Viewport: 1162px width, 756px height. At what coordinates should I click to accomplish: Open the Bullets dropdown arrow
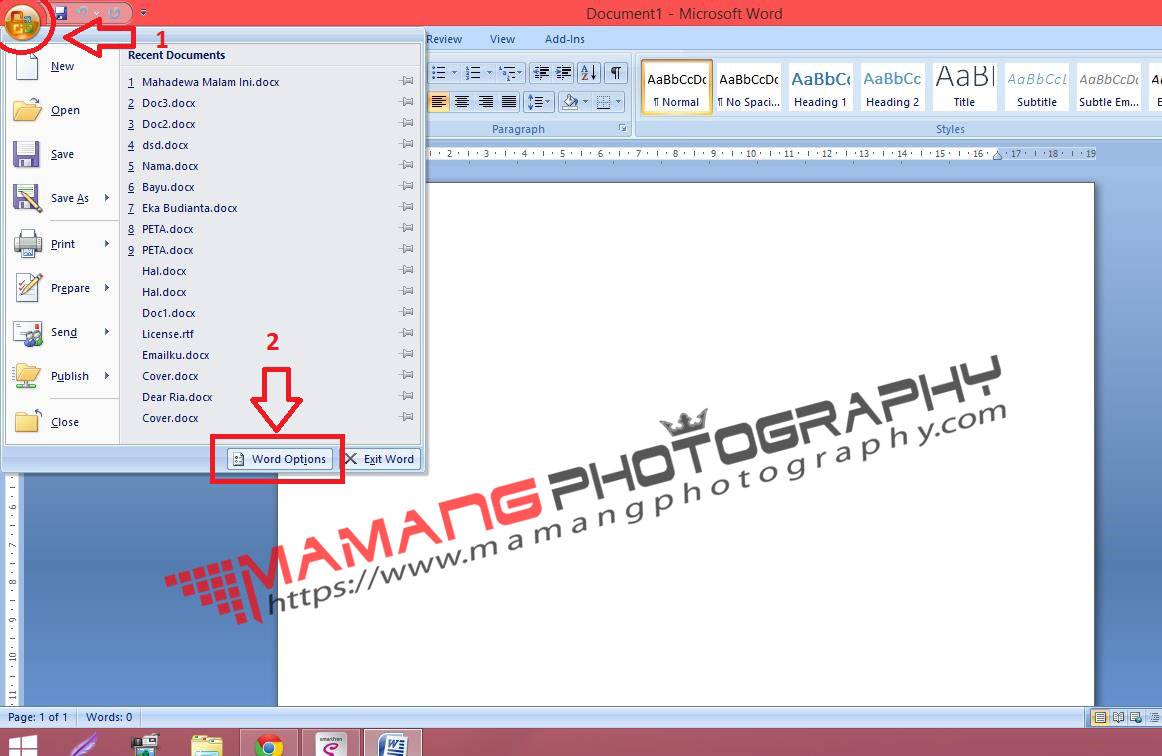pos(454,73)
